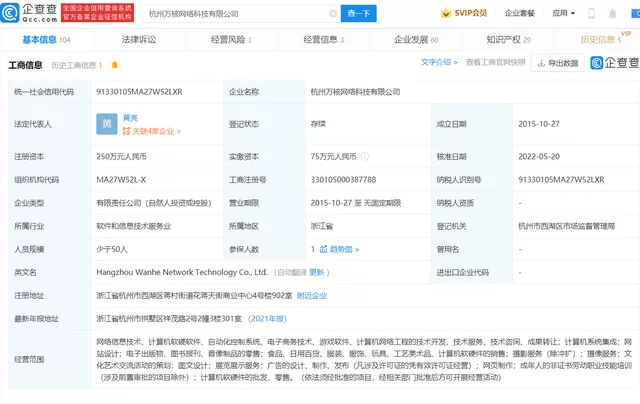Click the 查一下 search button
The width and height of the screenshot is (640, 404).
359,13
